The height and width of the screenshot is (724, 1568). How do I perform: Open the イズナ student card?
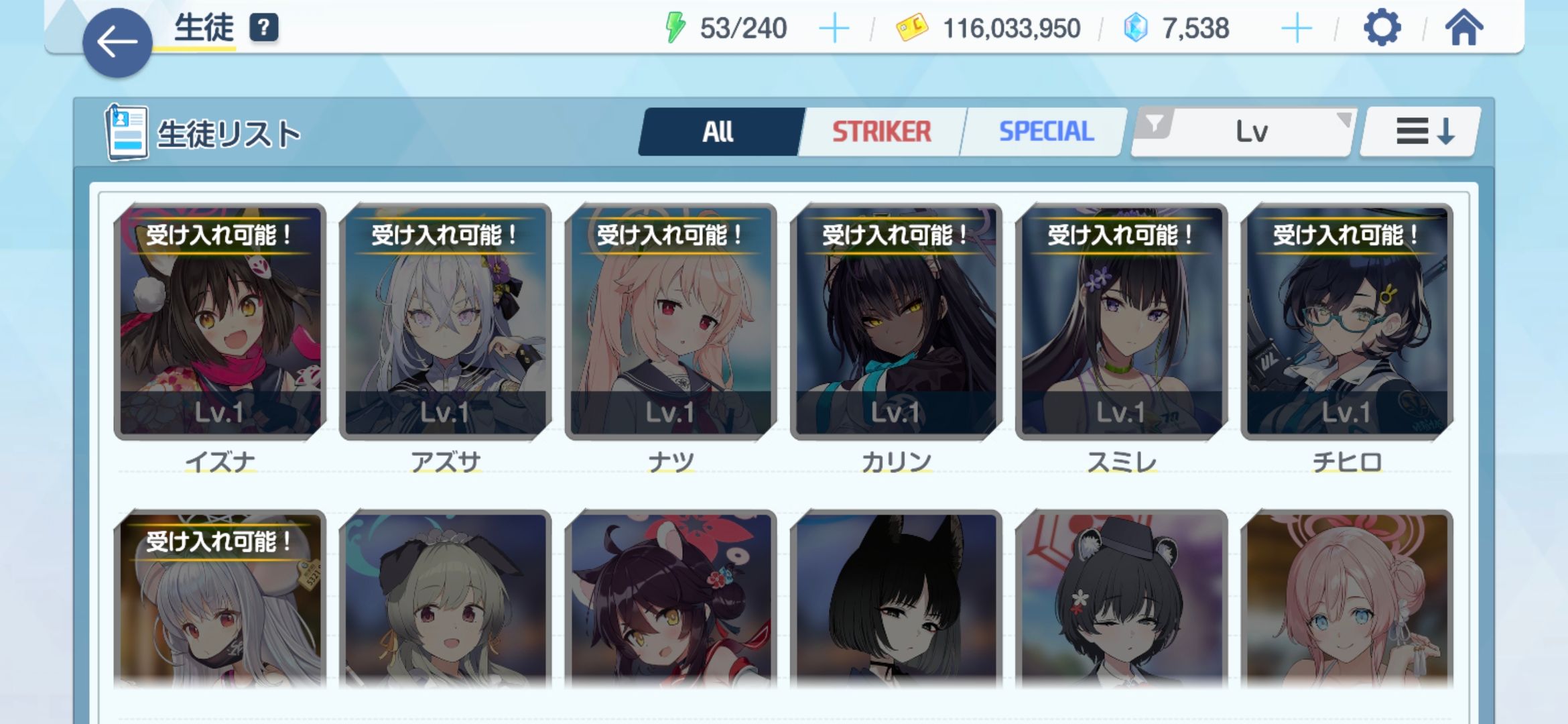[x=220, y=322]
